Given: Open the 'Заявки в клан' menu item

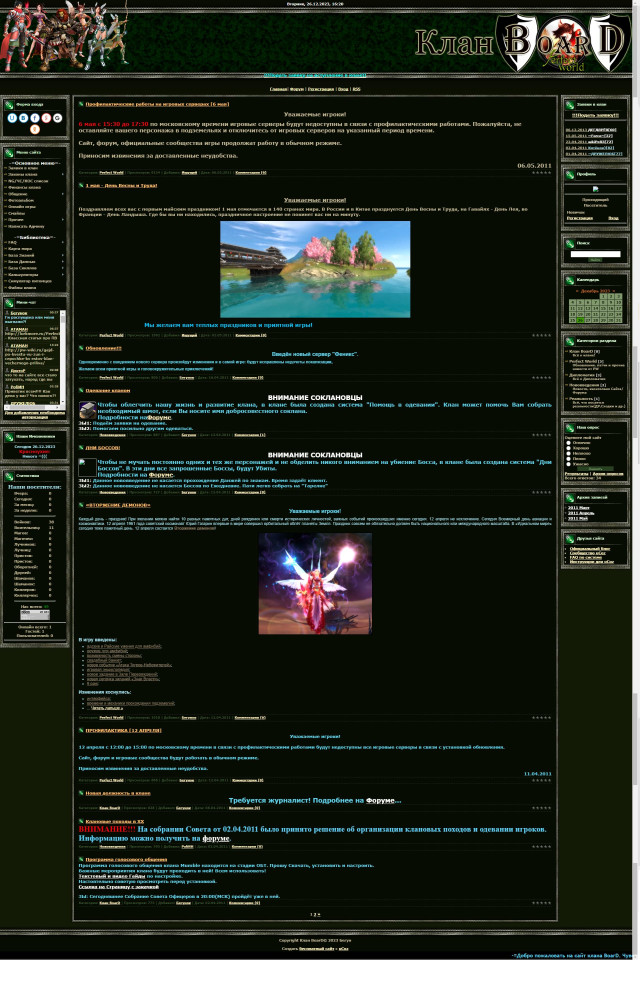Looking at the screenshot, I should tap(23, 168).
